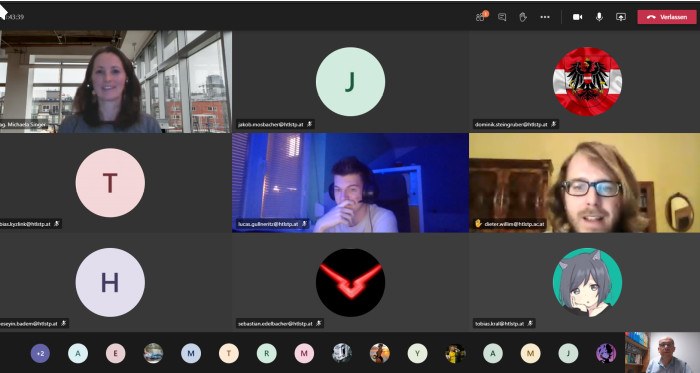Click the red Verlassen leave button
The width and height of the screenshot is (700, 373).
tap(667, 17)
